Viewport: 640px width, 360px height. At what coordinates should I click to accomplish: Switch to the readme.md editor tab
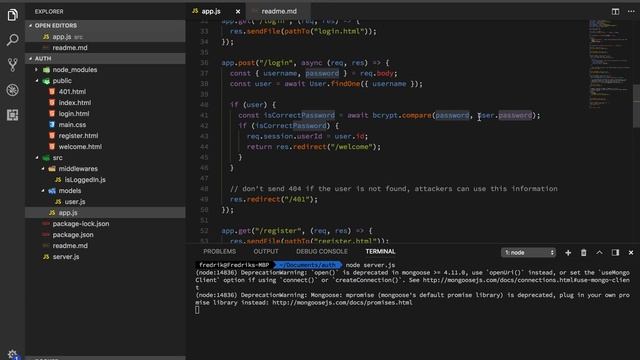(279, 11)
